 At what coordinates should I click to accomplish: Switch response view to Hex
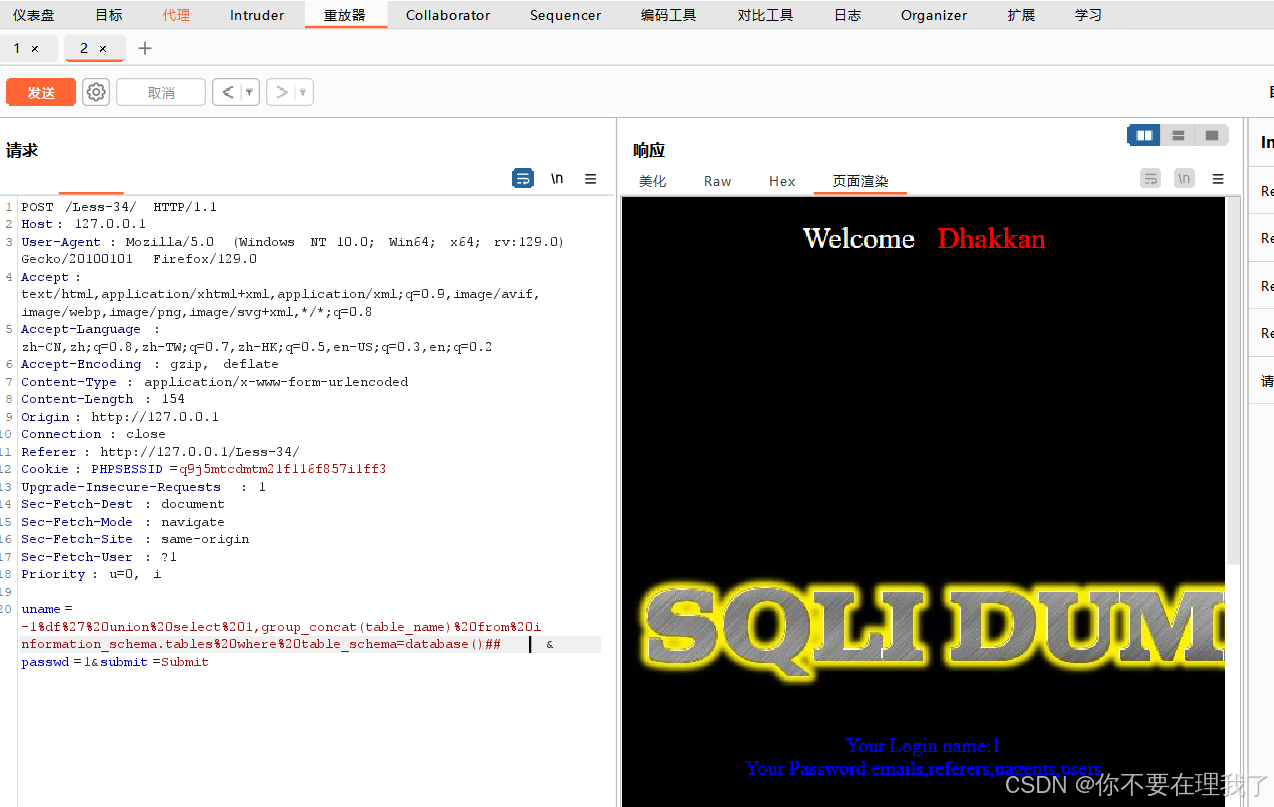[782, 181]
